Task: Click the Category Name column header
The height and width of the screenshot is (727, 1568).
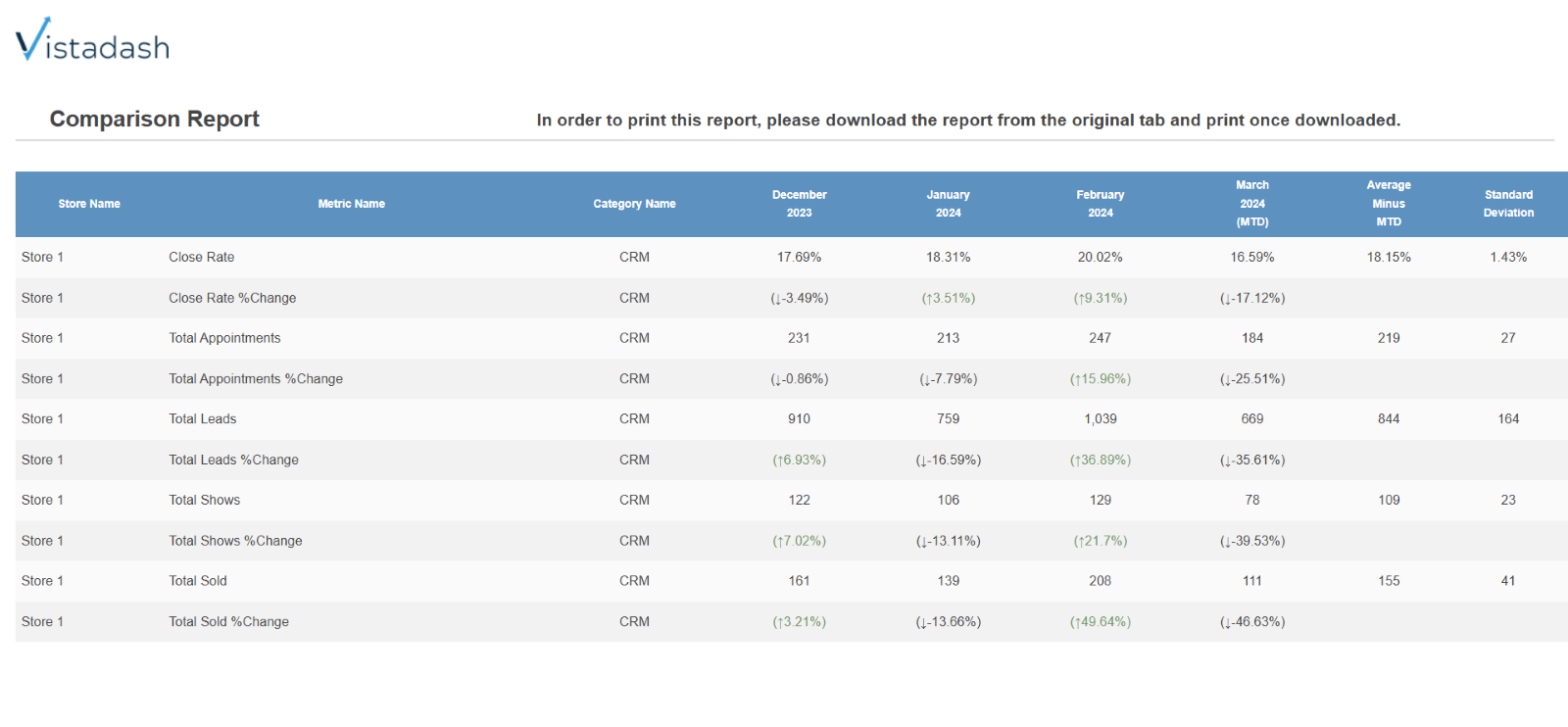Action: point(634,204)
